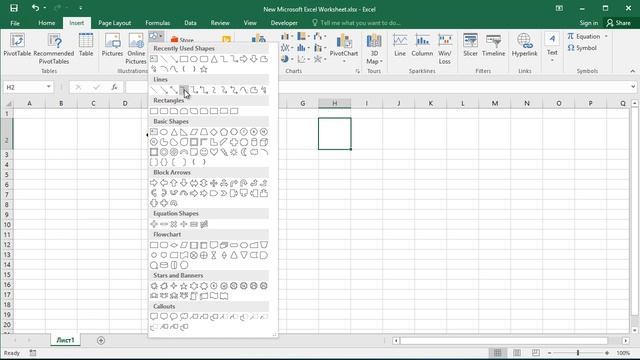Image resolution: width=640 pixels, height=360 pixels.
Task: Click the Tell me what you want to do box
Action: [356, 23]
